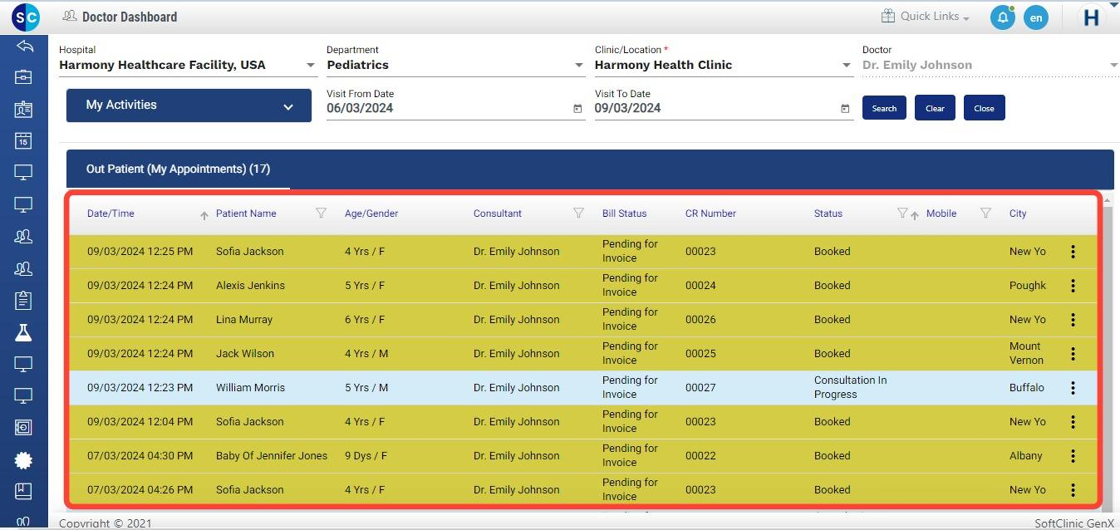Click the Mount Vernon city cell
The height and width of the screenshot is (530, 1120).
[1026, 353]
